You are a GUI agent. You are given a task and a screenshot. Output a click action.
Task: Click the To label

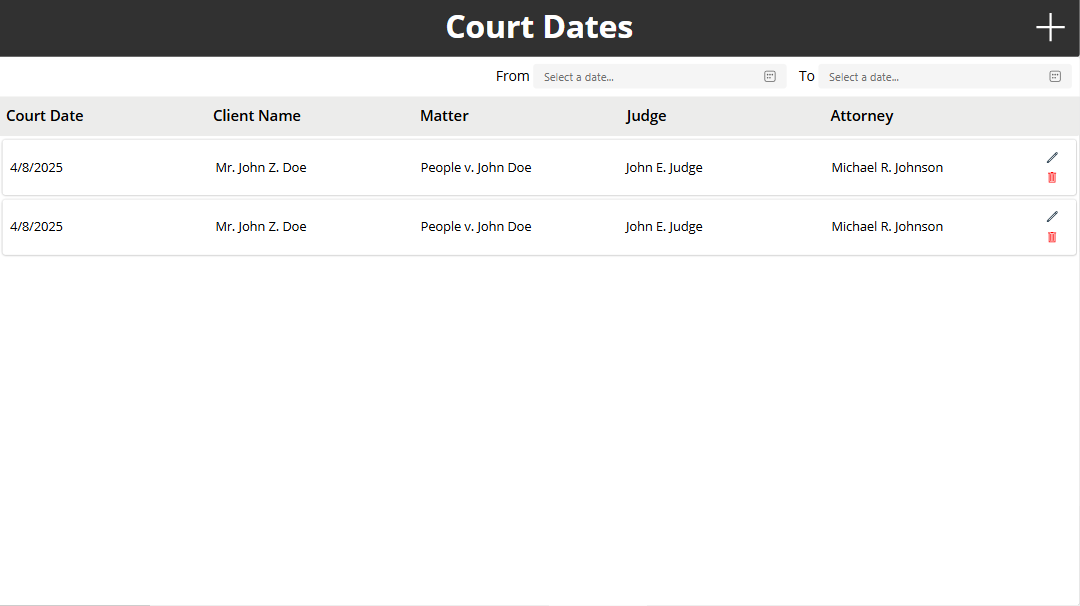tap(807, 76)
